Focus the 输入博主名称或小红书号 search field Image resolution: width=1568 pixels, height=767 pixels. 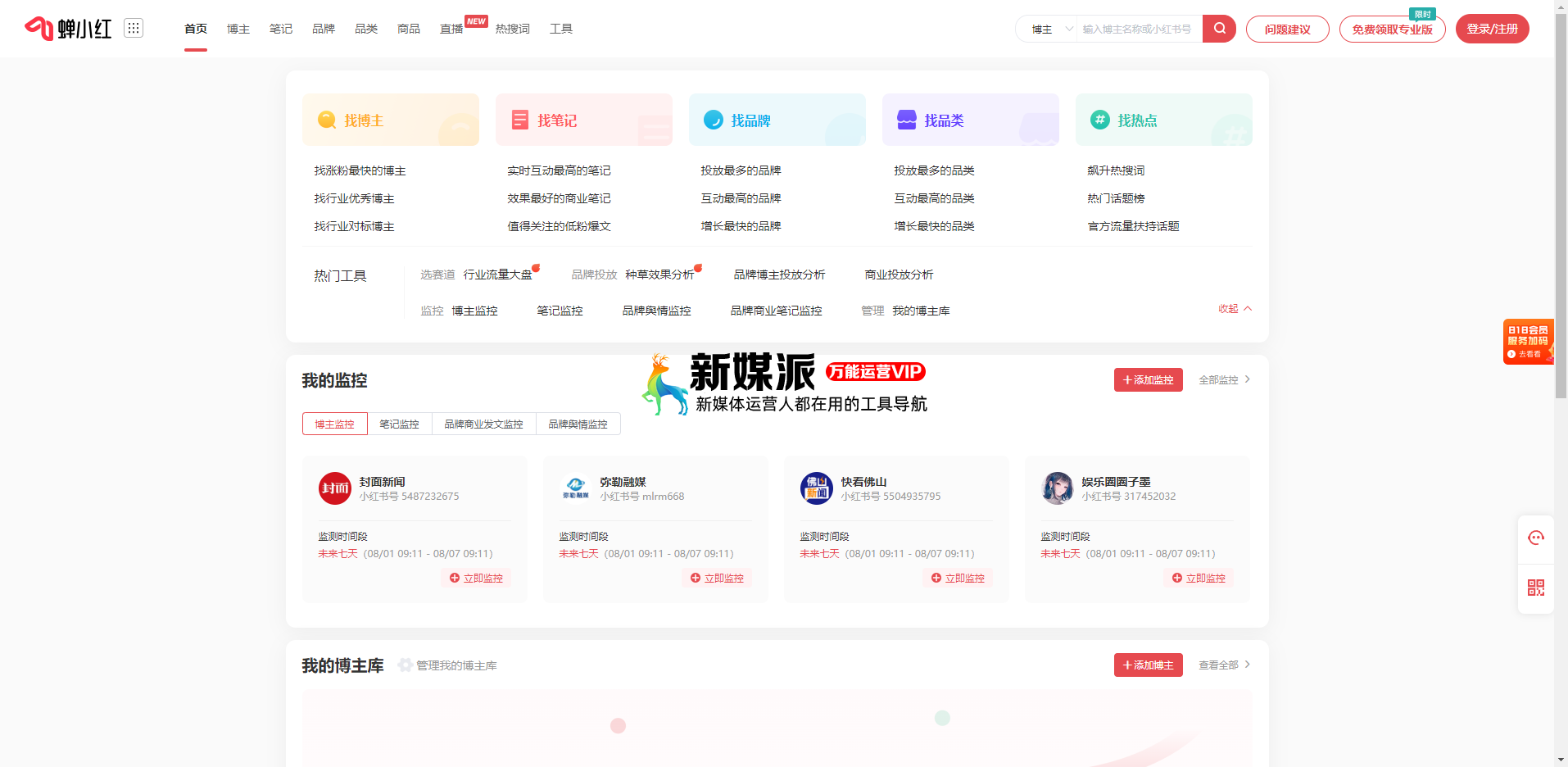pos(1140,29)
